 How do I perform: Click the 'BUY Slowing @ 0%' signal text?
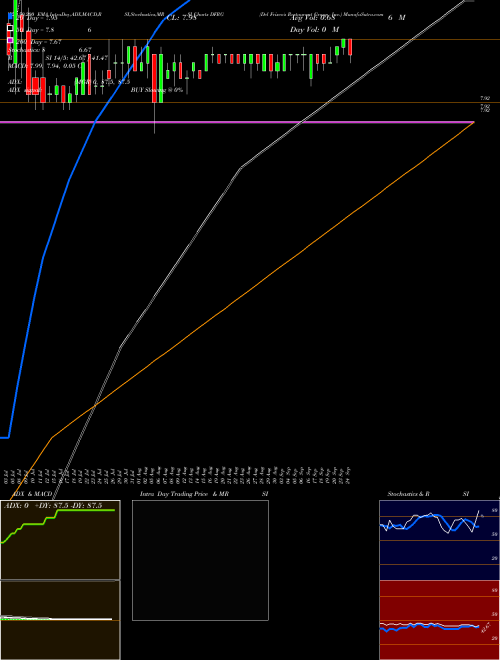(x=157, y=90)
